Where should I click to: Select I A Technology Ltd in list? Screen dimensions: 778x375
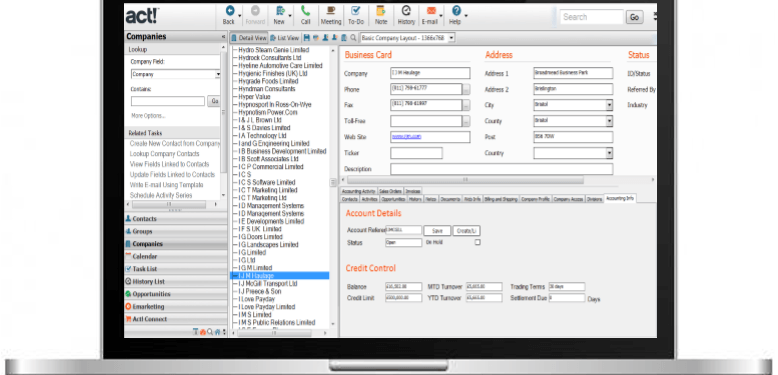(262, 135)
